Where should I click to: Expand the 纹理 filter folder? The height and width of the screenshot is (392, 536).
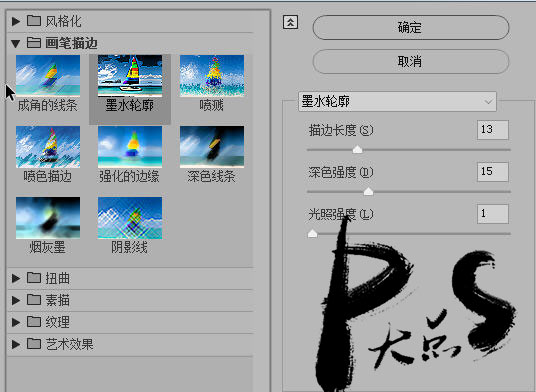point(16,322)
